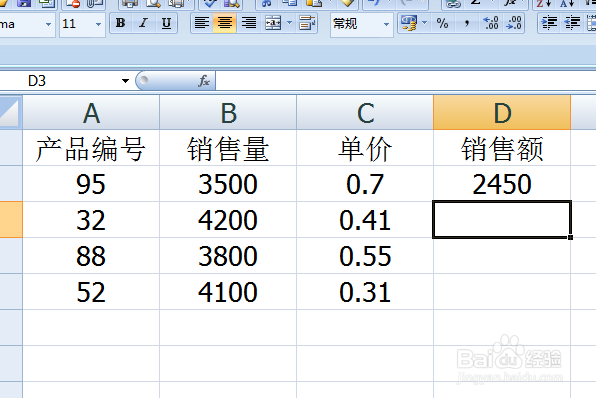Open the font size 11 dropdown
This screenshot has width=596, height=398.
pos(98,24)
